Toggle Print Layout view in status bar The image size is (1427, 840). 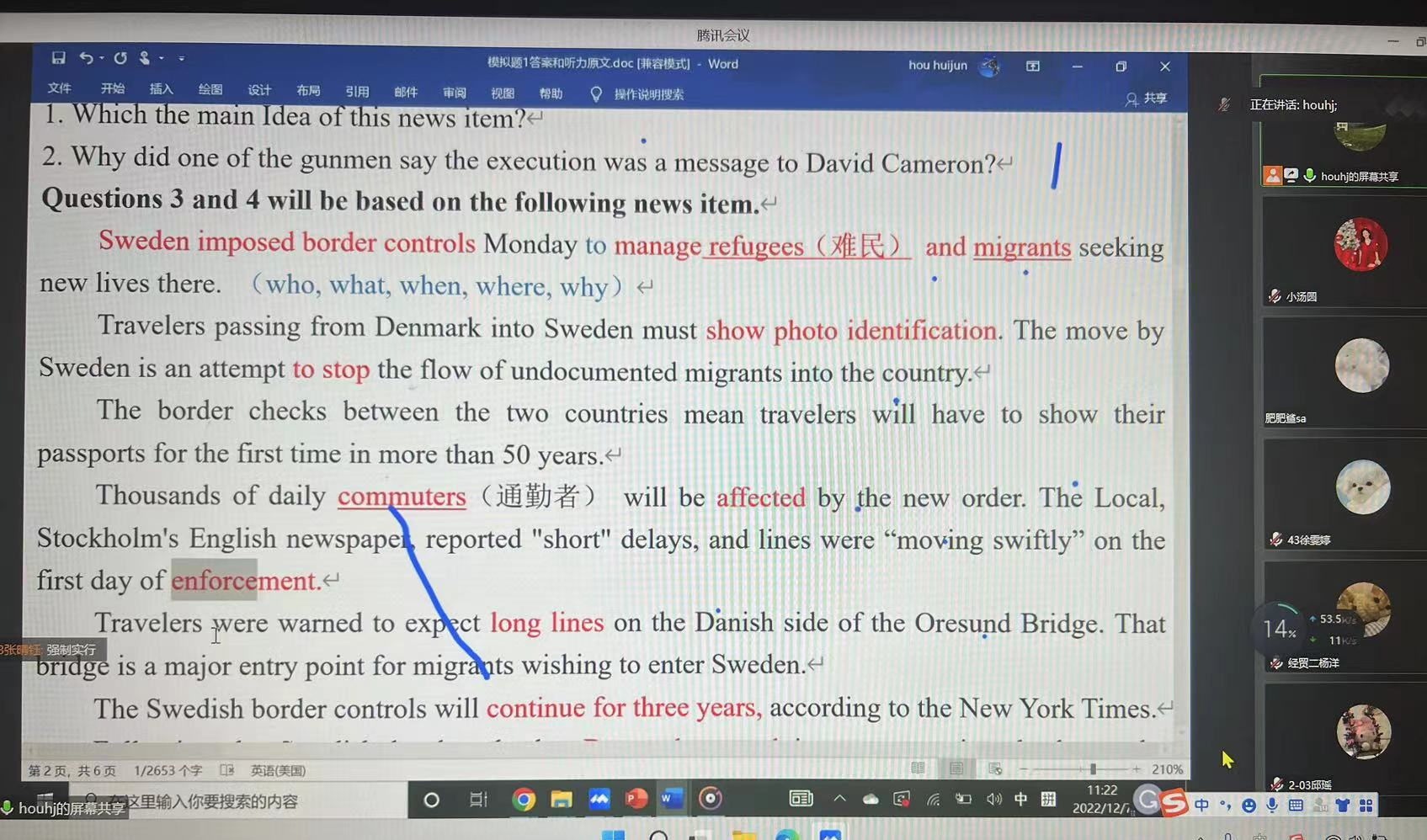coord(956,768)
